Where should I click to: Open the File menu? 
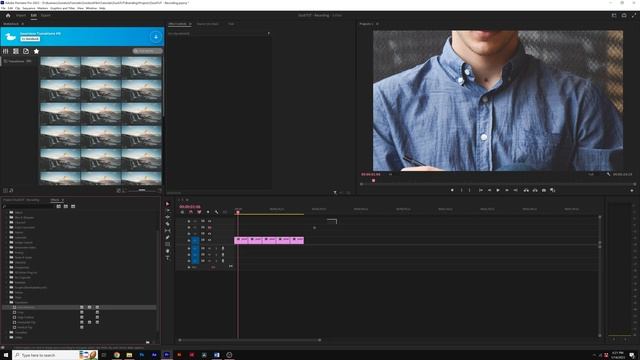(3, 8)
